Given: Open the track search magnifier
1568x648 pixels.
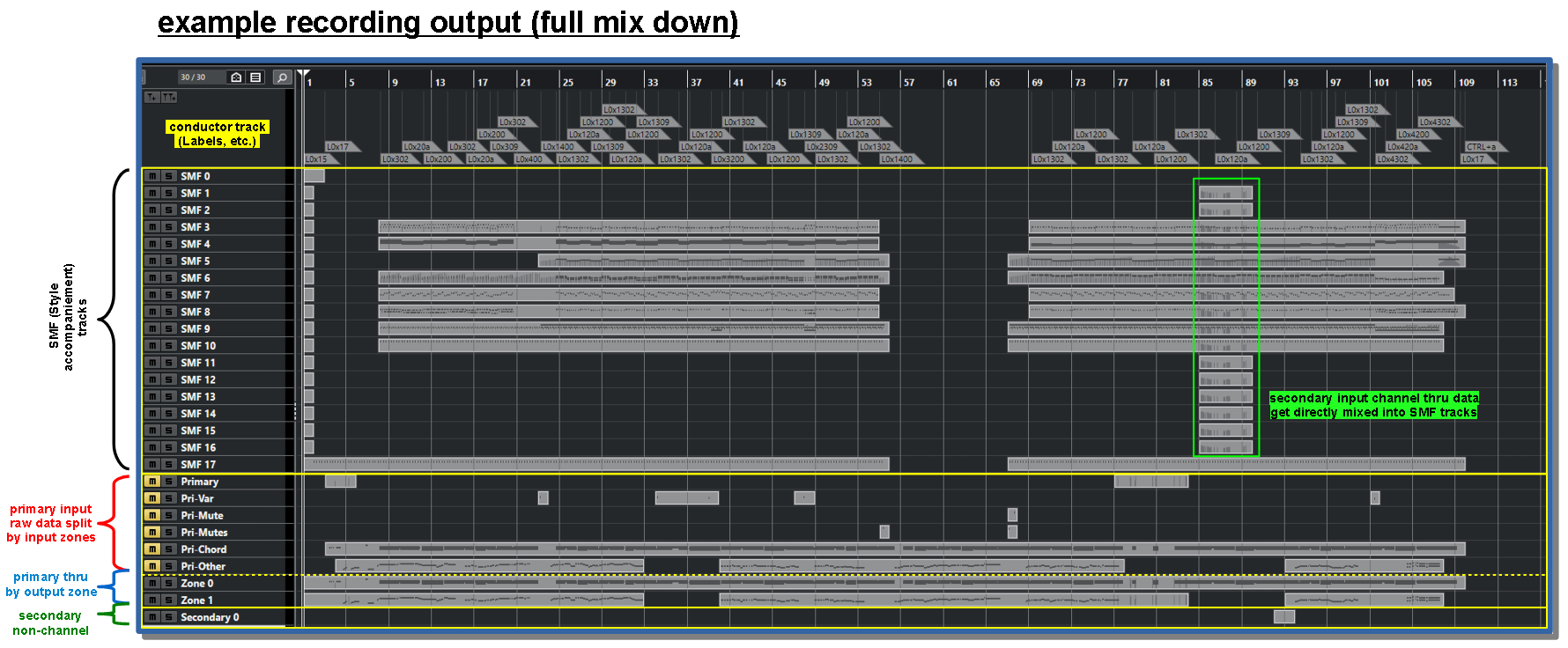Looking at the screenshot, I should (x=282, y=77).
